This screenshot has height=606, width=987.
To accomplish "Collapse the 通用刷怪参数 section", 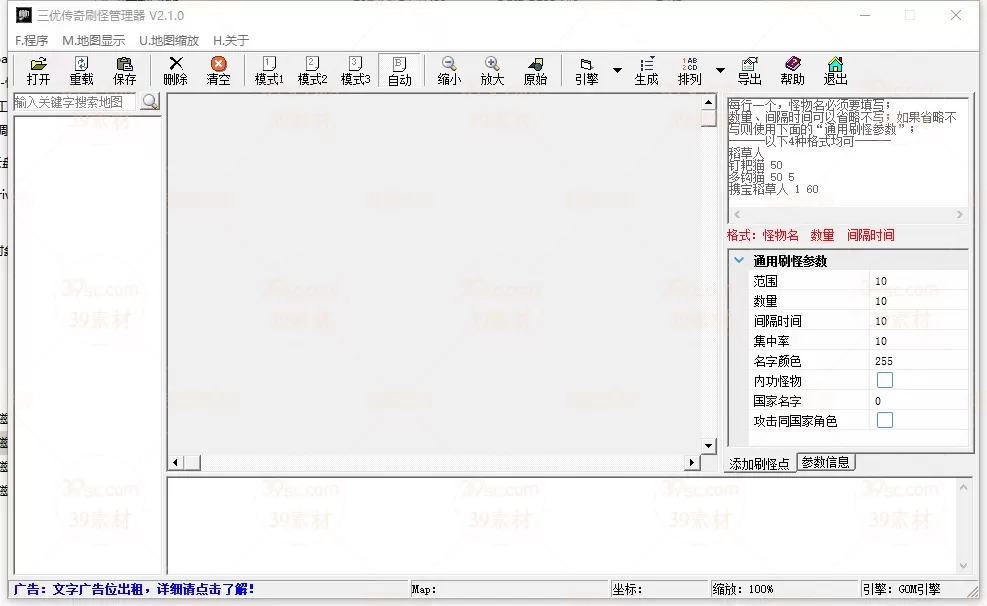I will click(739, 261).
